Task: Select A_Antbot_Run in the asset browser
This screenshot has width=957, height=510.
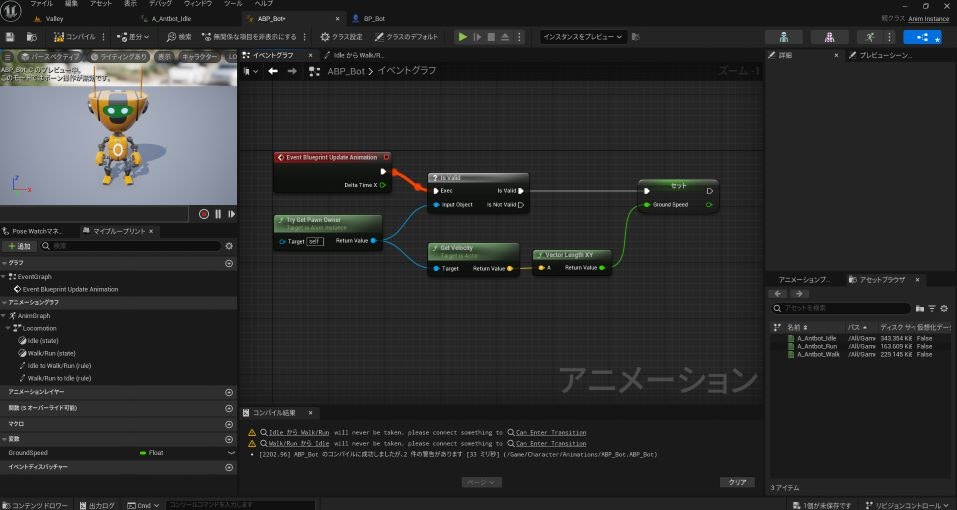Action: [817, 347]
